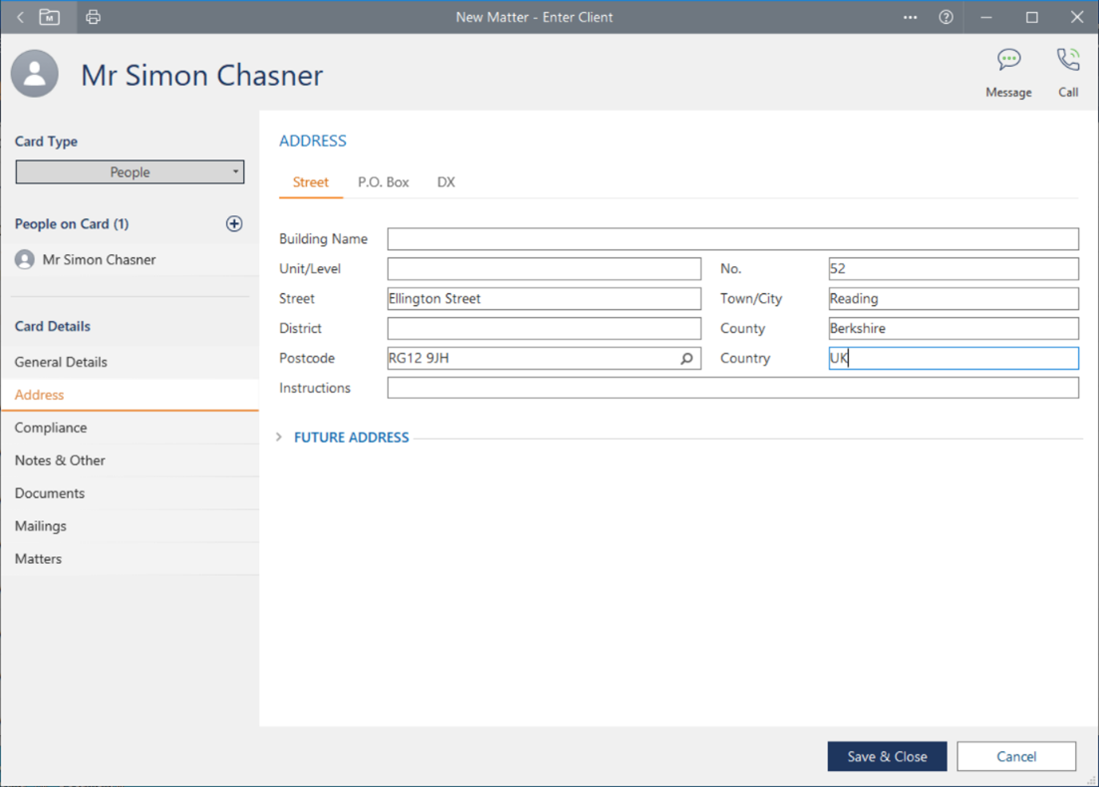Click the Save & Close button
Image resolution: width=1099 pixels, height=787 pixels.
click(x=887, y=757)
